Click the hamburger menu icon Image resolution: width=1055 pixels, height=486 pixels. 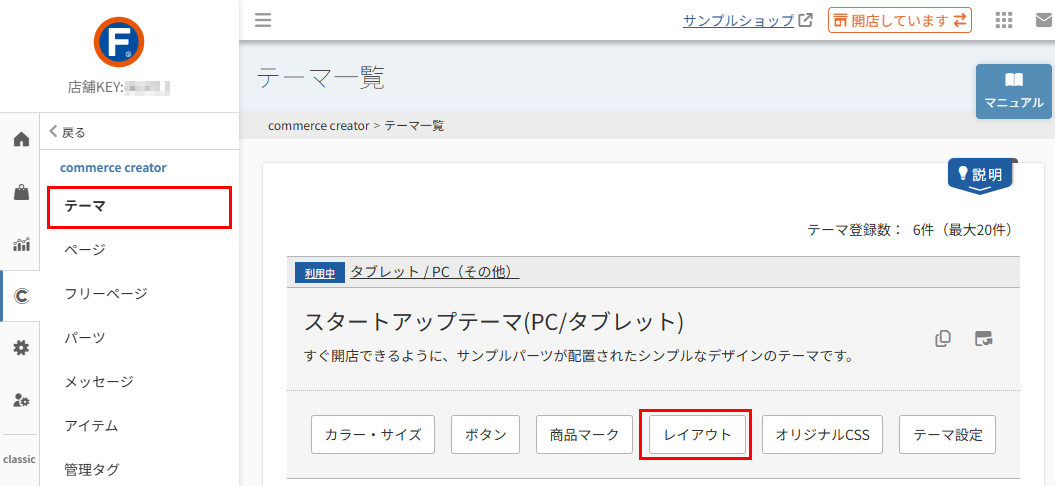click(x=263, y=20)
